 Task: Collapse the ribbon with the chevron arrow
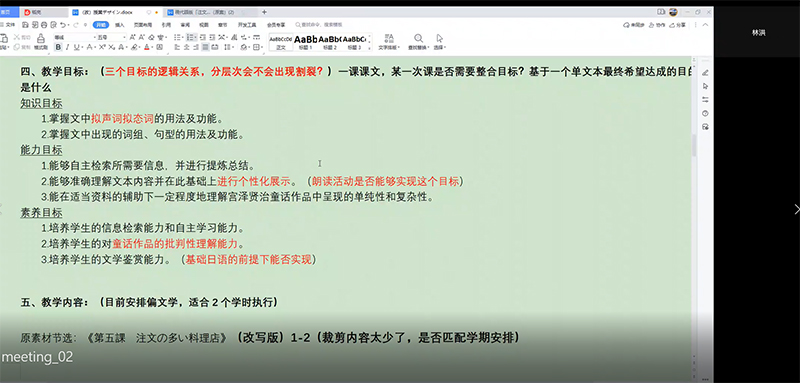706,24
